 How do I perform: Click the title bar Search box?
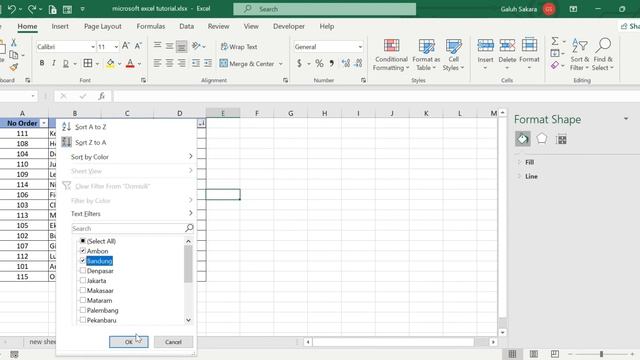pos(324,9)
